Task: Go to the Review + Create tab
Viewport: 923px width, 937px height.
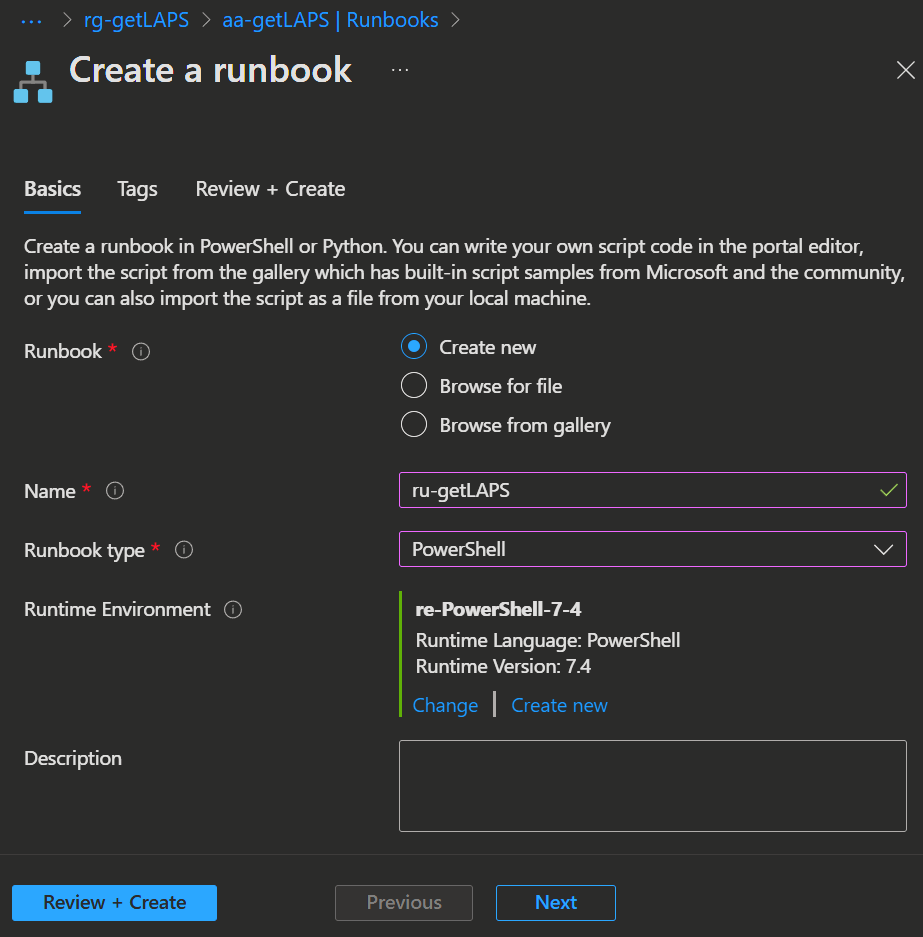Action: click(270, 189)
